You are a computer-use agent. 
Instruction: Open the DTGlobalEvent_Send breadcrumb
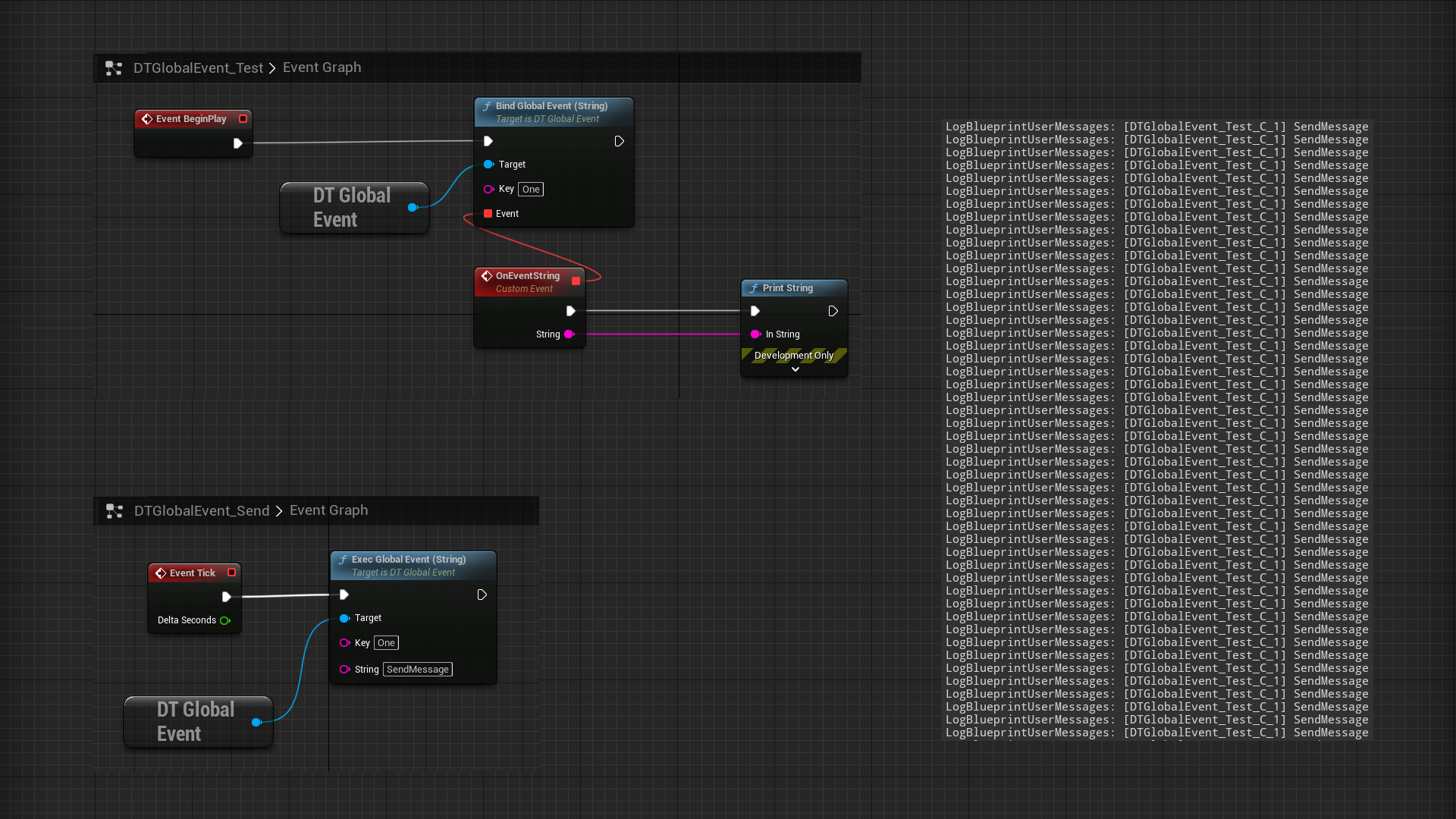(x=202, y=511)
